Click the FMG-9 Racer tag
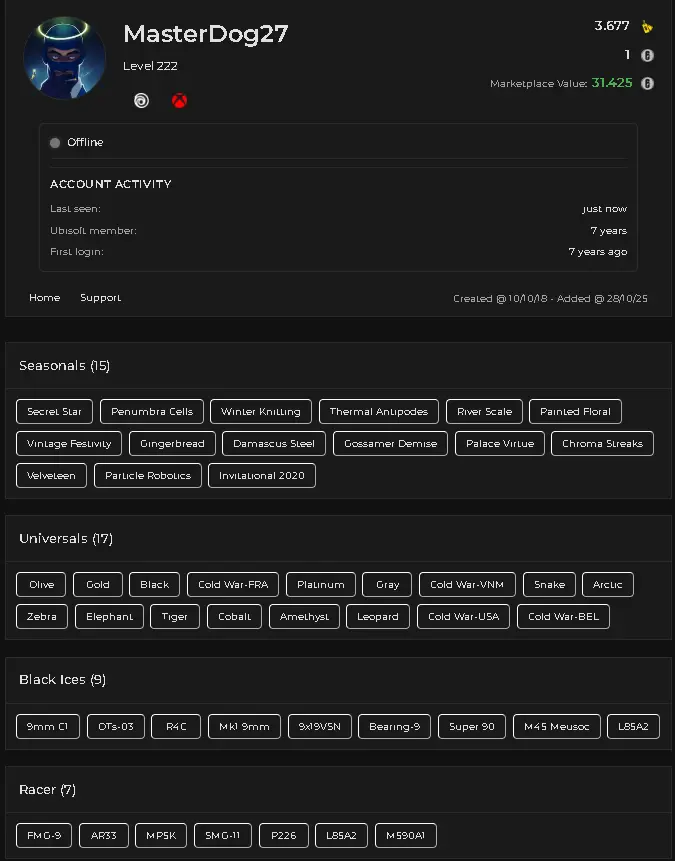This screenshot has height=861, width=675. (x=44, y=835)
